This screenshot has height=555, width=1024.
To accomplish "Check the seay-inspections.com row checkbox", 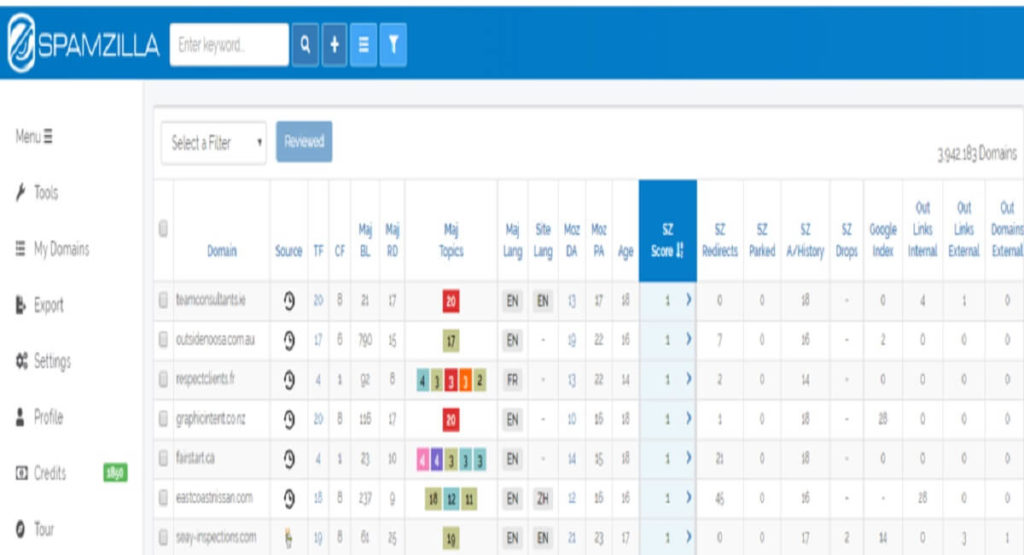I will click(163, 538).
